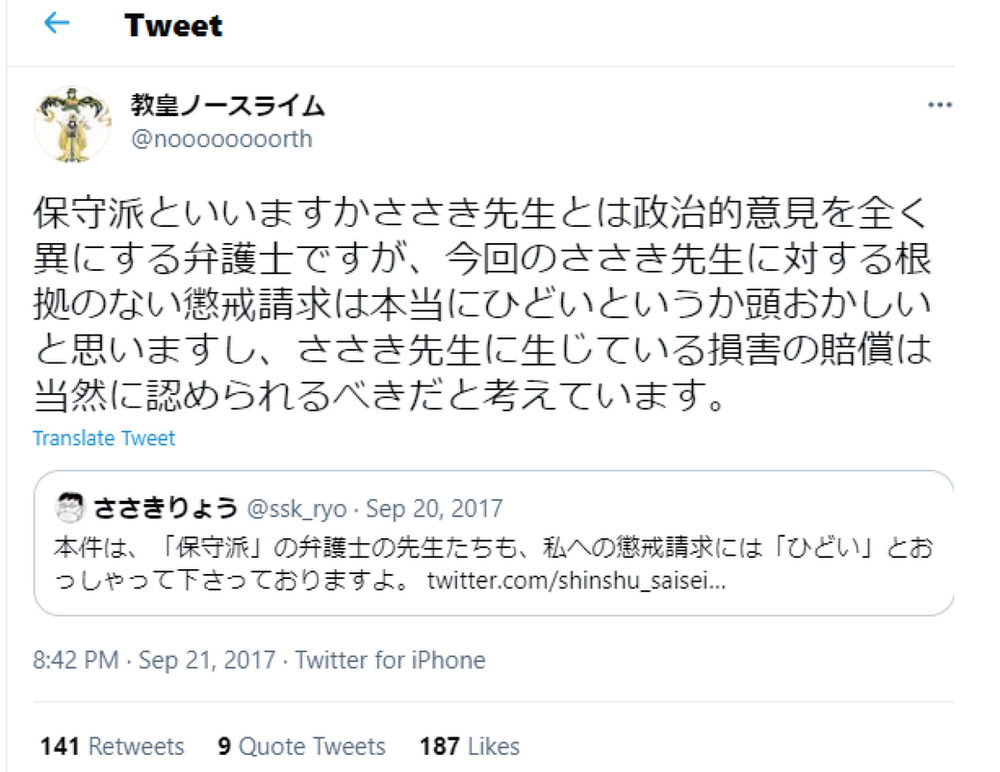Open the twitter.com/shinshu_saisei link
Screen dimensions: 1000x772
pyautogui.click(x=577, y=581)
